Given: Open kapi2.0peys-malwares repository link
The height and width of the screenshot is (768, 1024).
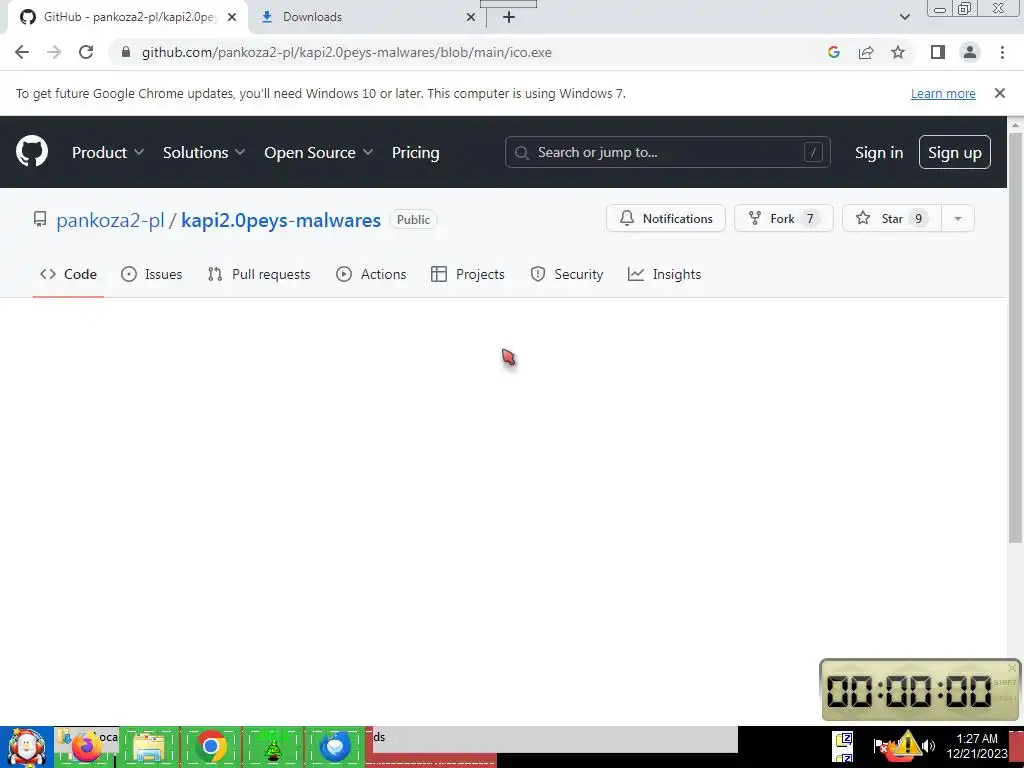Looking at the screenshot, I should click(281, 220).
